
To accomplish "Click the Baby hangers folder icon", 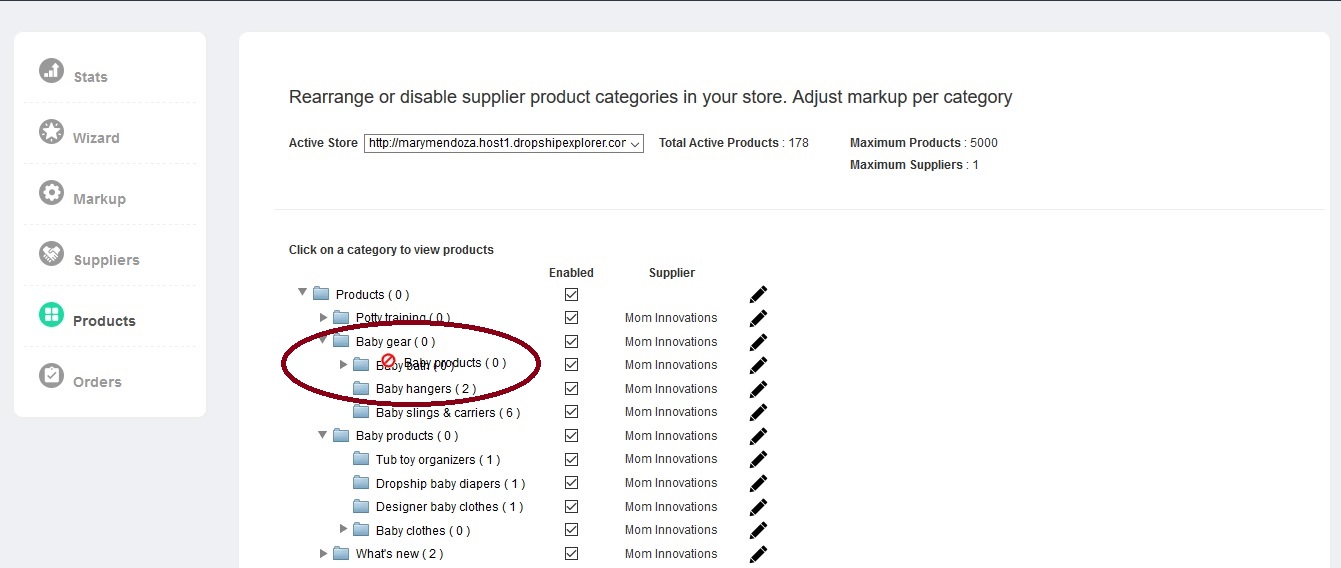I will tap(361, 389).
